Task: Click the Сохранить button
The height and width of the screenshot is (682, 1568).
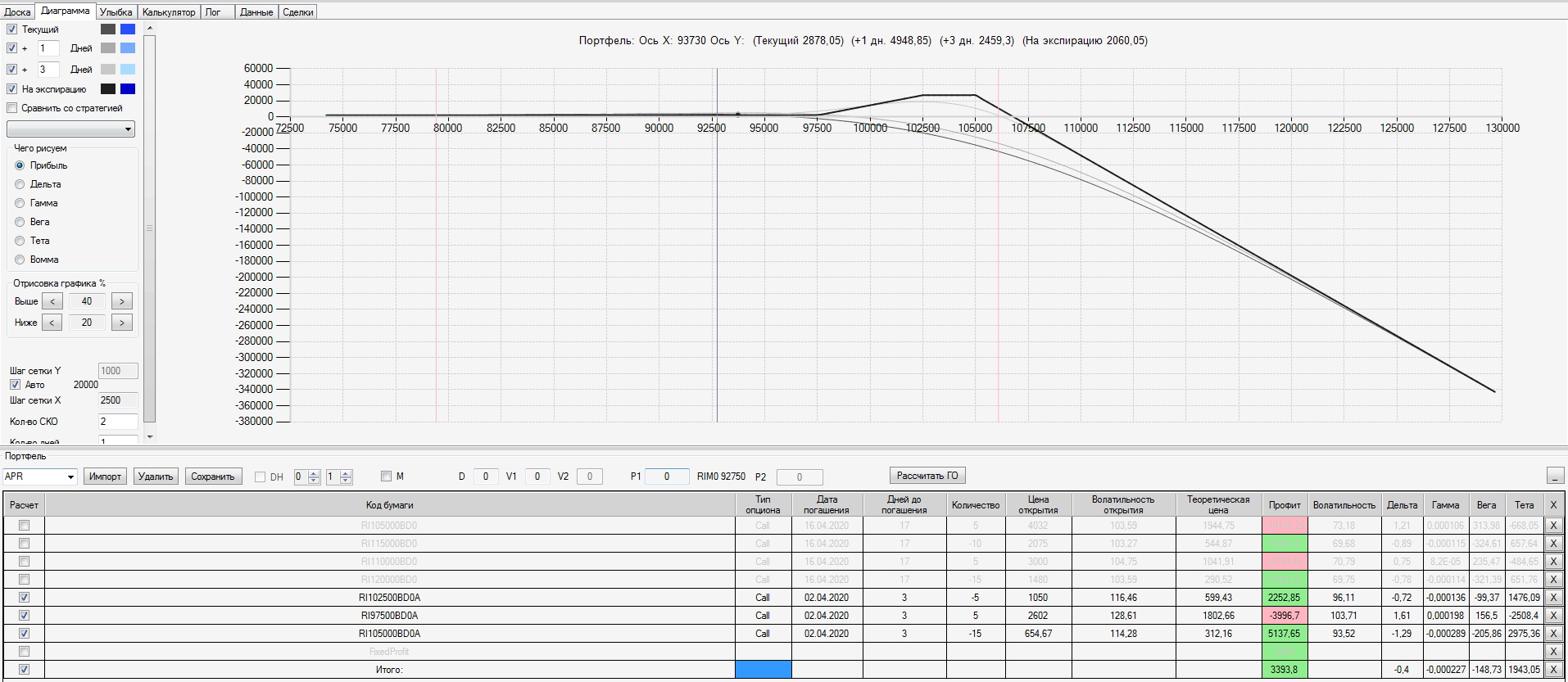Action: pos(213,476)
